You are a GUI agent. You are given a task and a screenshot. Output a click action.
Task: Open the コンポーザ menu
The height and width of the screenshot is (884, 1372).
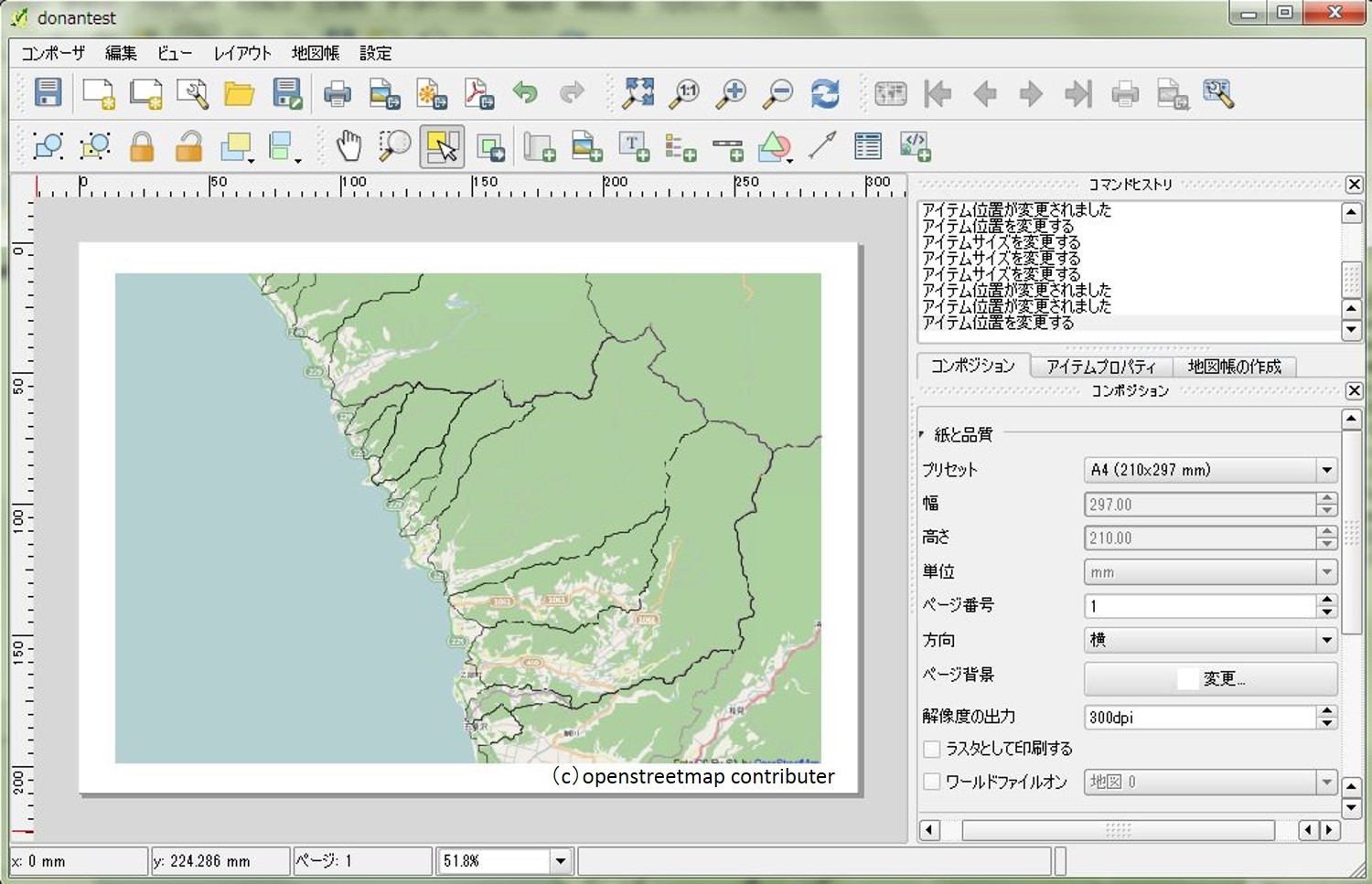(53, 53)
